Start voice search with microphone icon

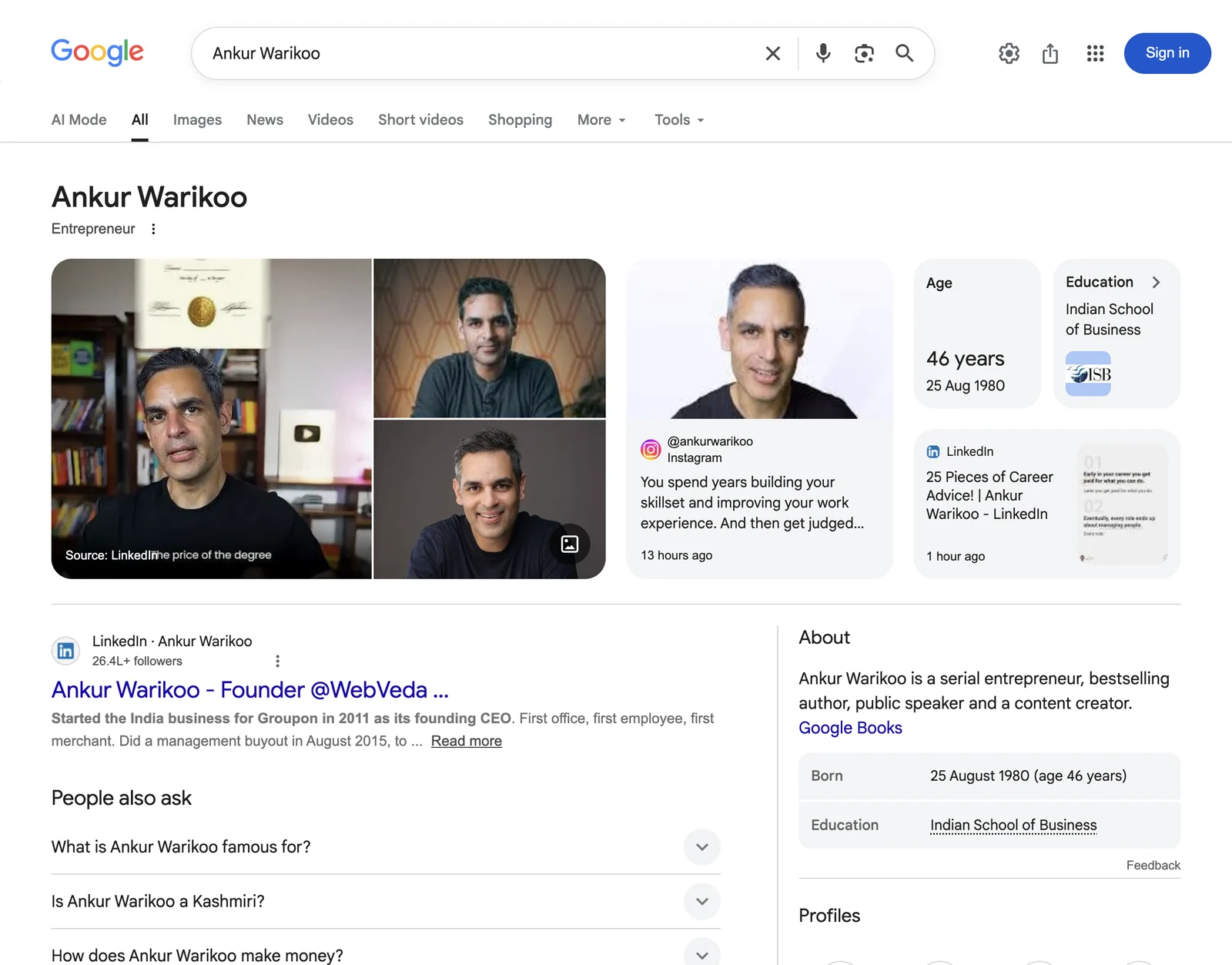point(823,53)
